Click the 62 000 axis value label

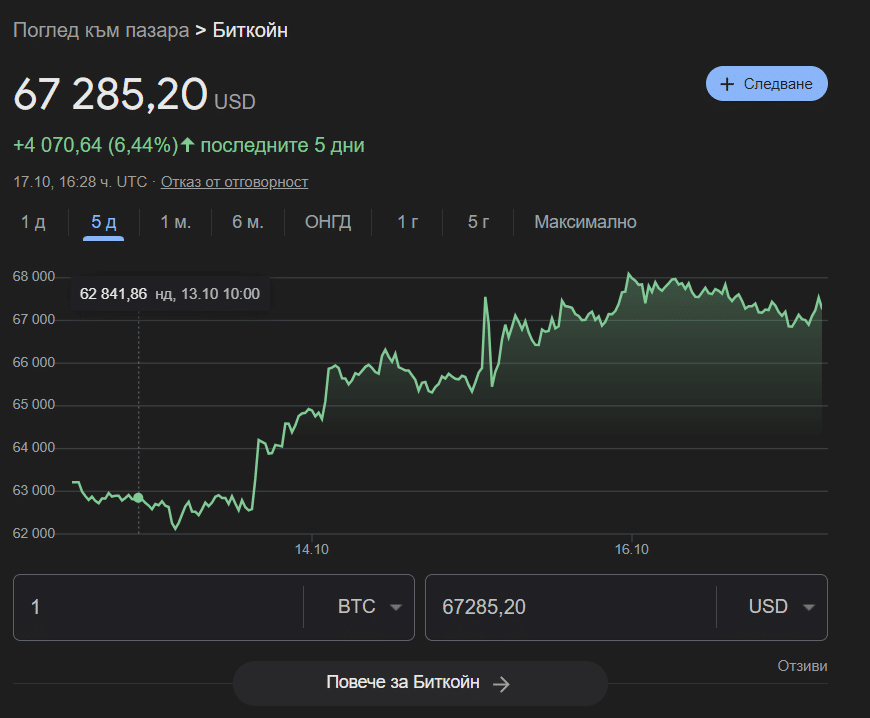(x=34, y=533)
